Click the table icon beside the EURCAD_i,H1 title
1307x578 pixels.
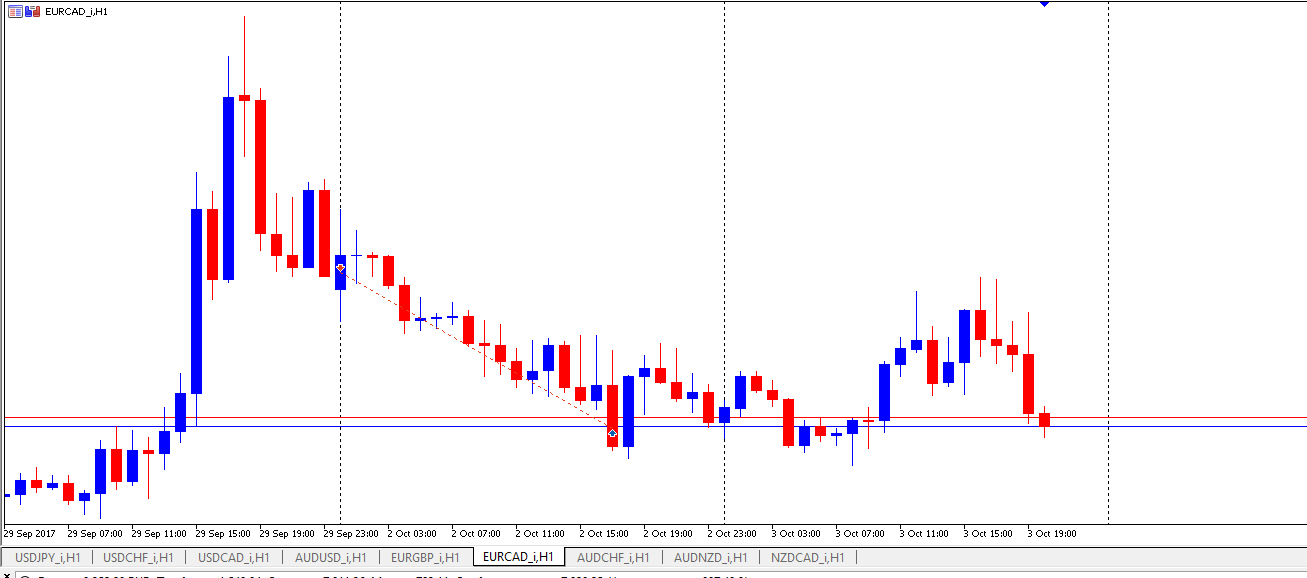point(14,11)
